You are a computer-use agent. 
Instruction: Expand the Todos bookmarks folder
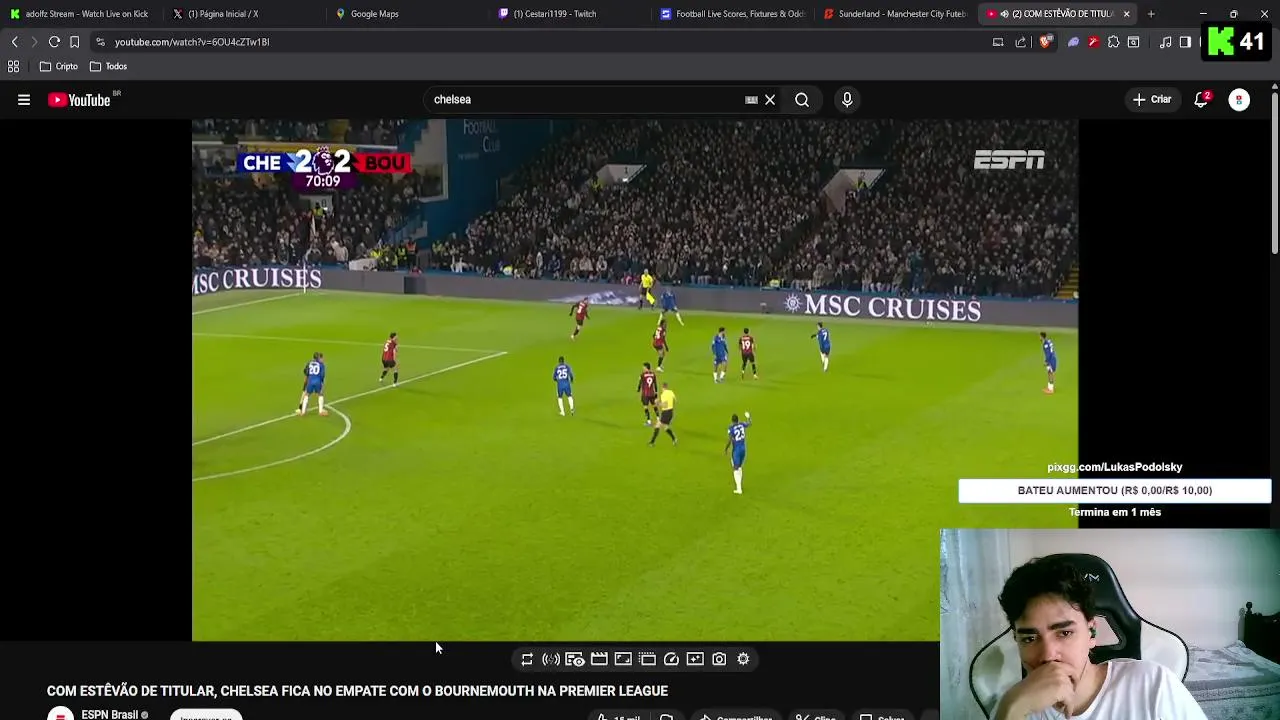click(108, 66)
